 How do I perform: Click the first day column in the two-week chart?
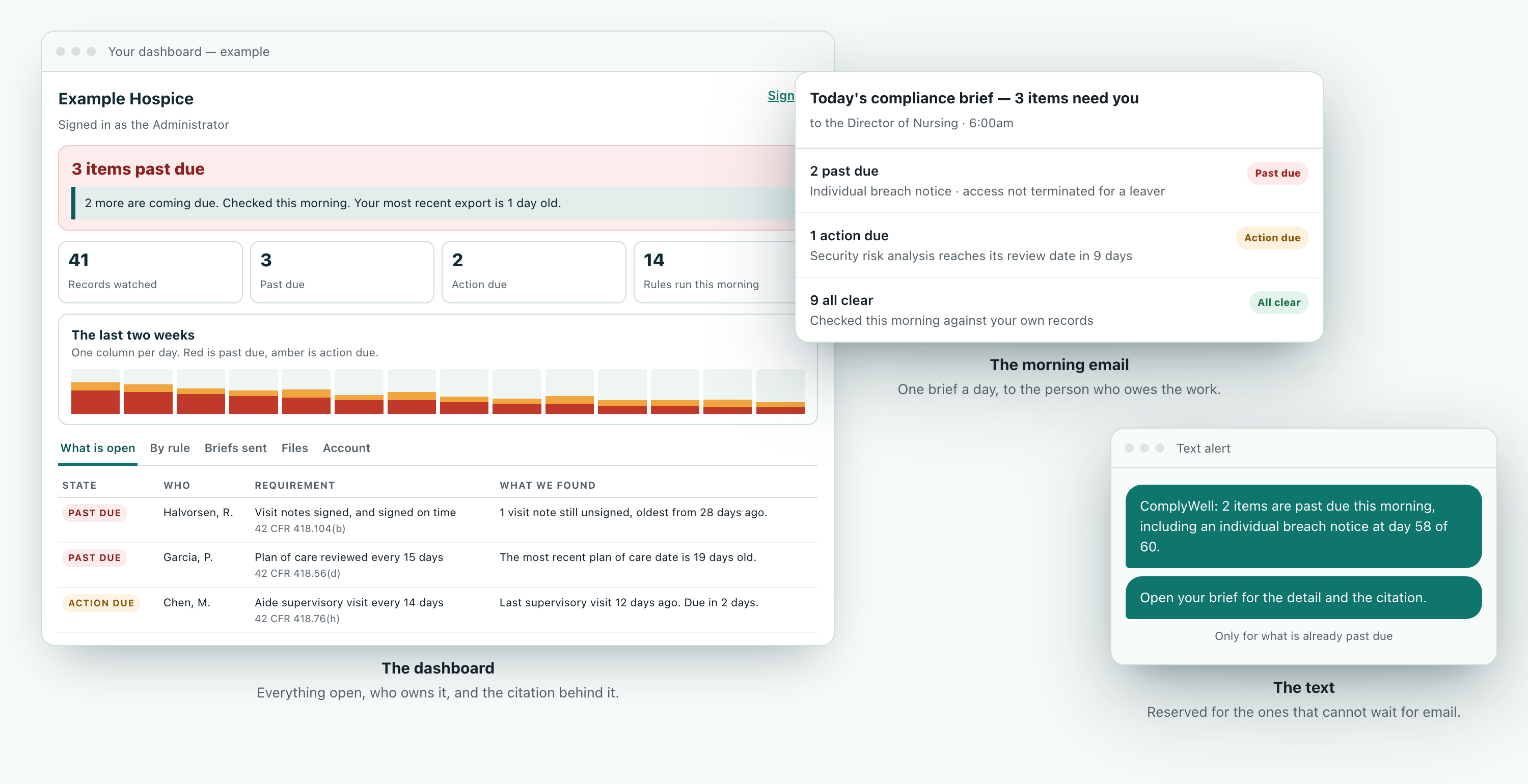tap(95, 391)
